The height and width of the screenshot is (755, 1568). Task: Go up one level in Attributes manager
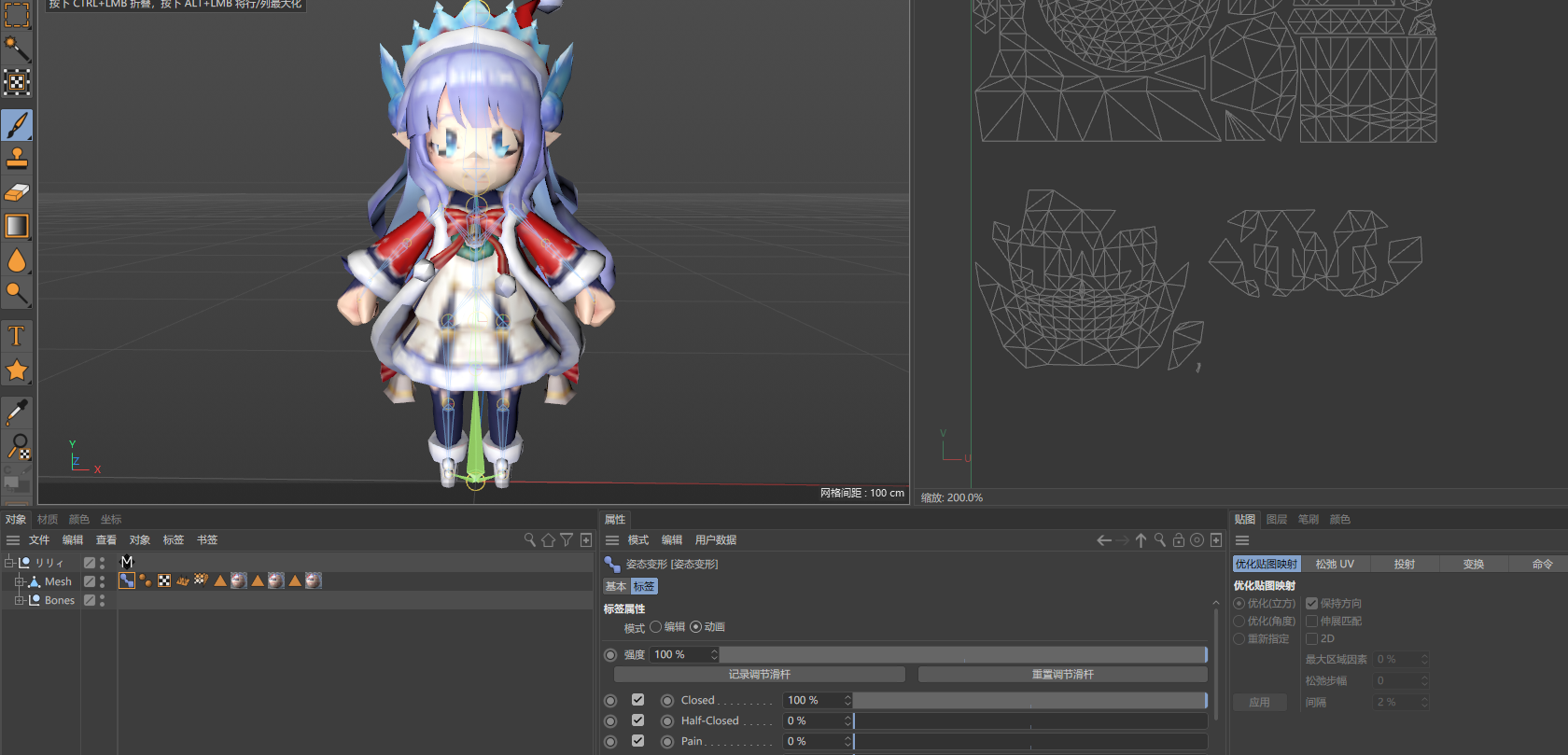[x=1141, y=539]
